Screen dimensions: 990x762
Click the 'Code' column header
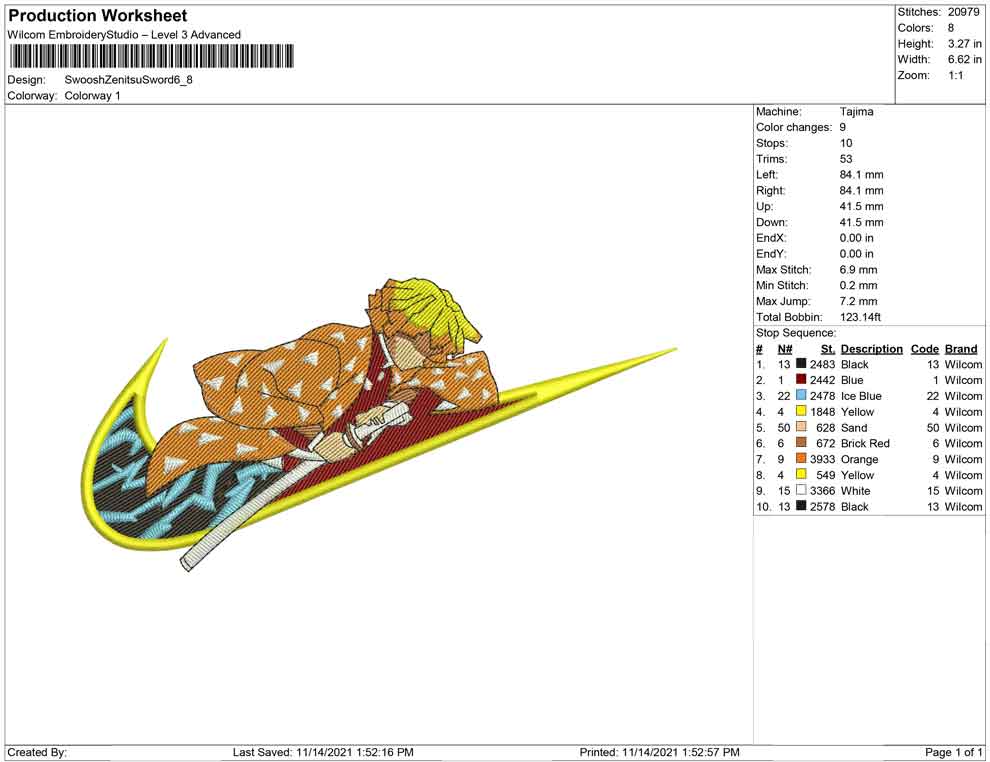pyautogui.click(x=924, y=349)
